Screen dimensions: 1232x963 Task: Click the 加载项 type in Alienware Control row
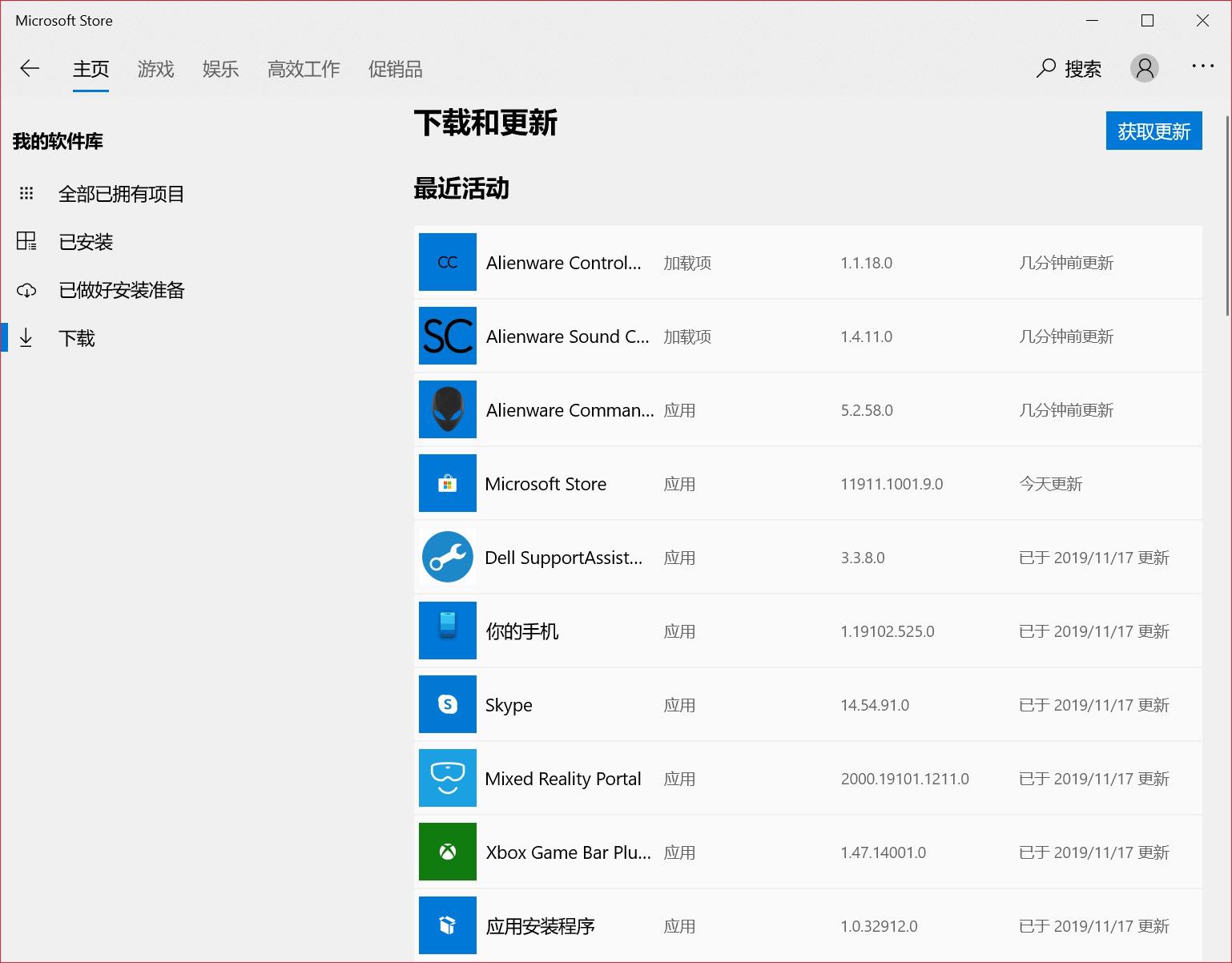point(687,263)
